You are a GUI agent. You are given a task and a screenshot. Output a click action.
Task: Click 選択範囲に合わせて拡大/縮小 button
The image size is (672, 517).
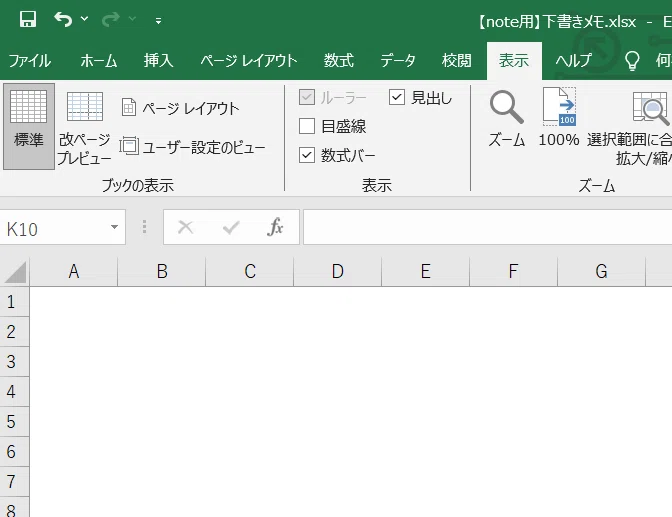coord(629,127)
